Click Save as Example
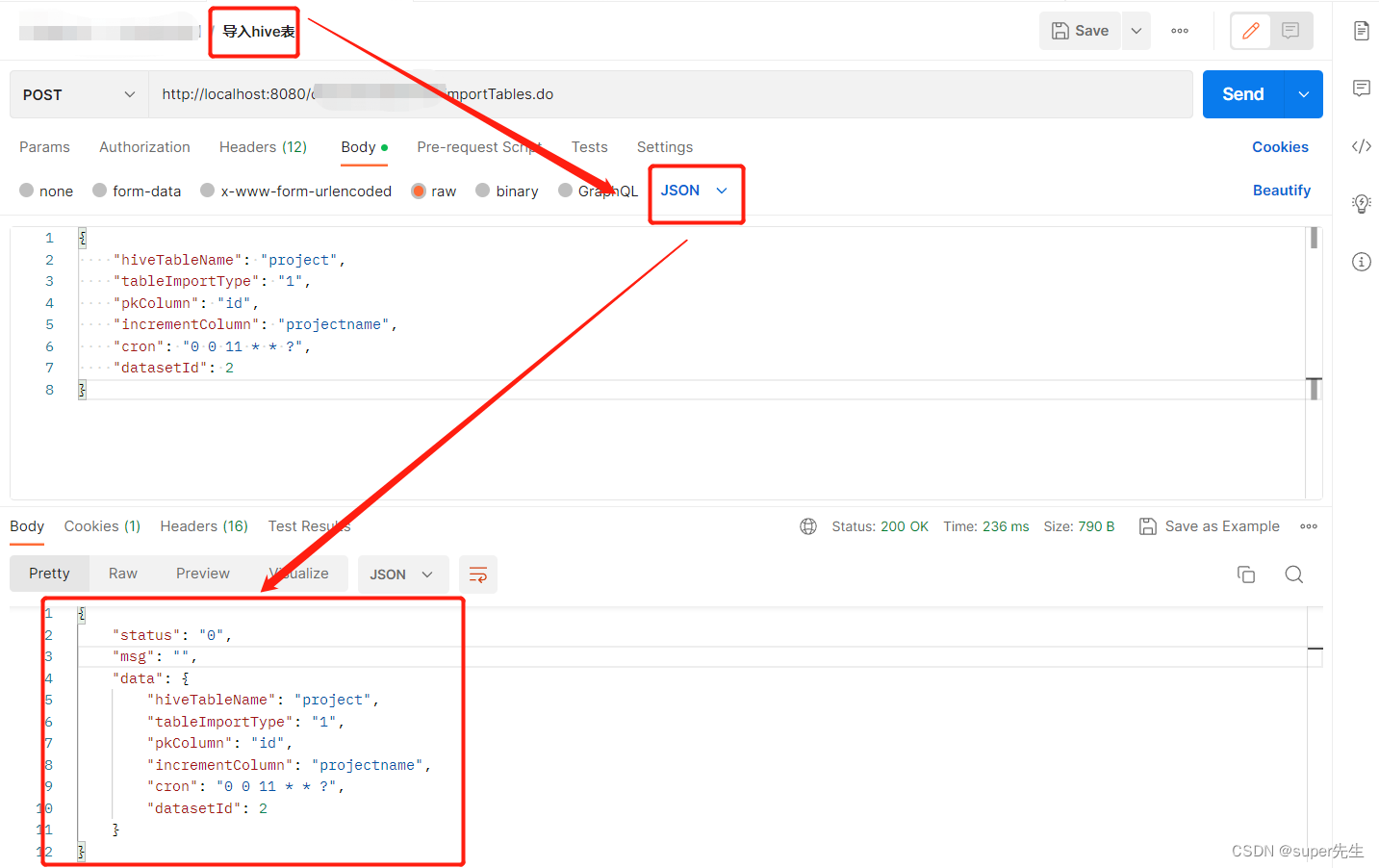 (x=1210, y=526)
